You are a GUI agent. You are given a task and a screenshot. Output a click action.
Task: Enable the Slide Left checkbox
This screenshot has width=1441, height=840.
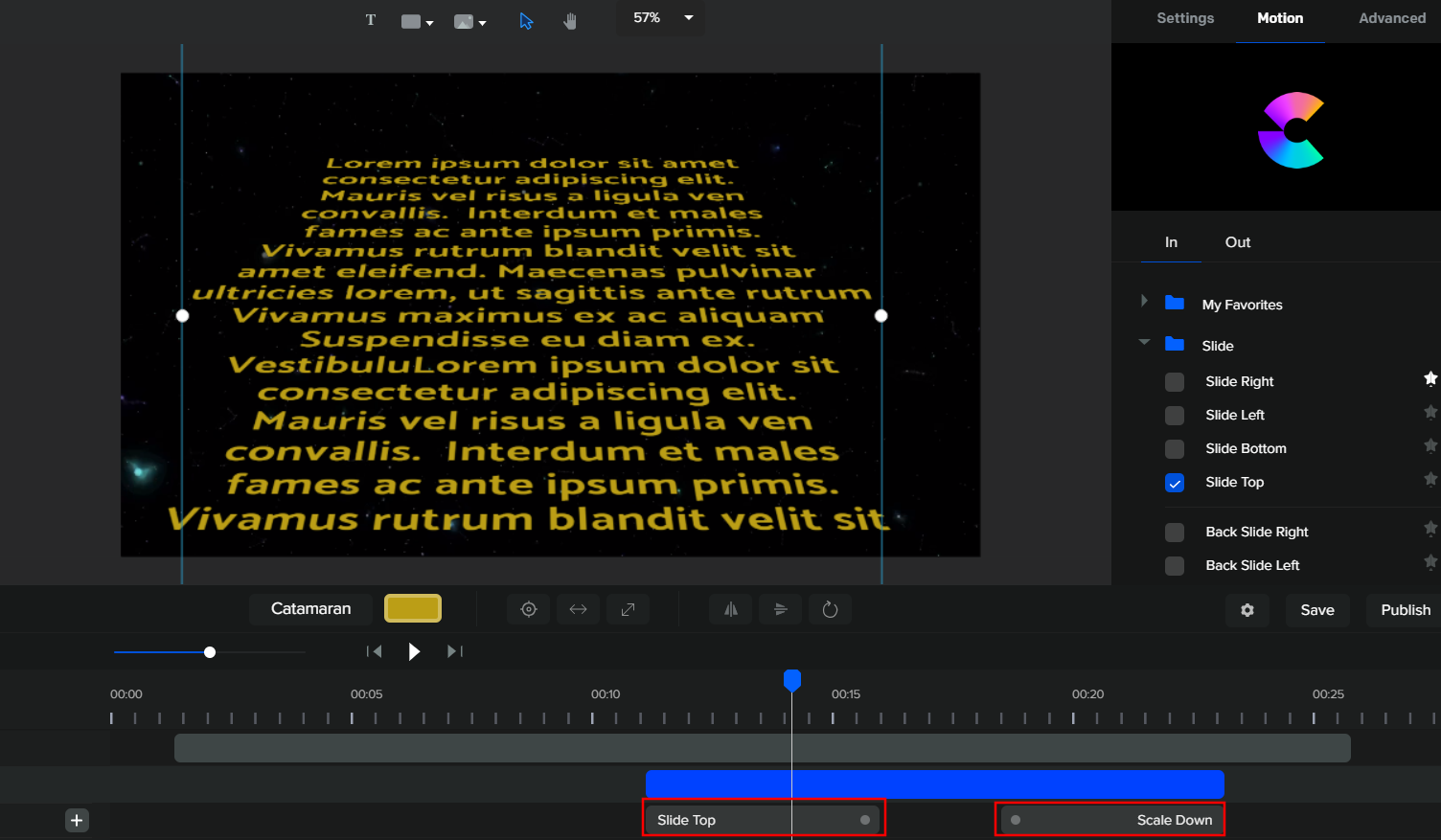click(1175, 416)
